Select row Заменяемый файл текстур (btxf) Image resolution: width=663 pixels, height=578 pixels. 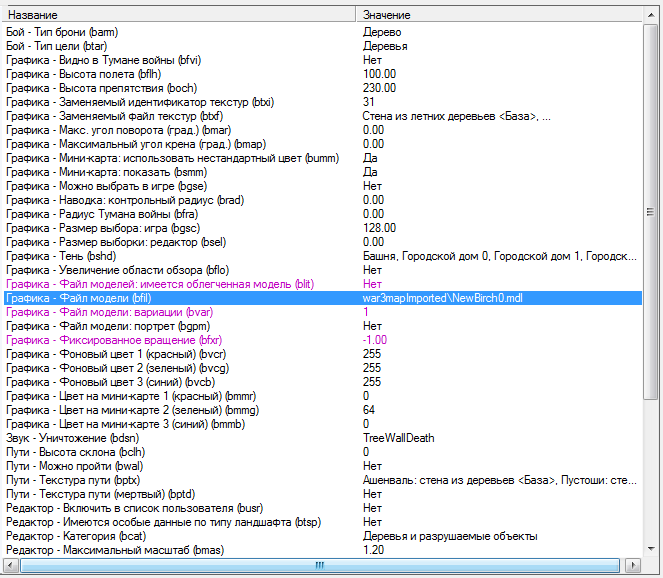click(323, 116)
